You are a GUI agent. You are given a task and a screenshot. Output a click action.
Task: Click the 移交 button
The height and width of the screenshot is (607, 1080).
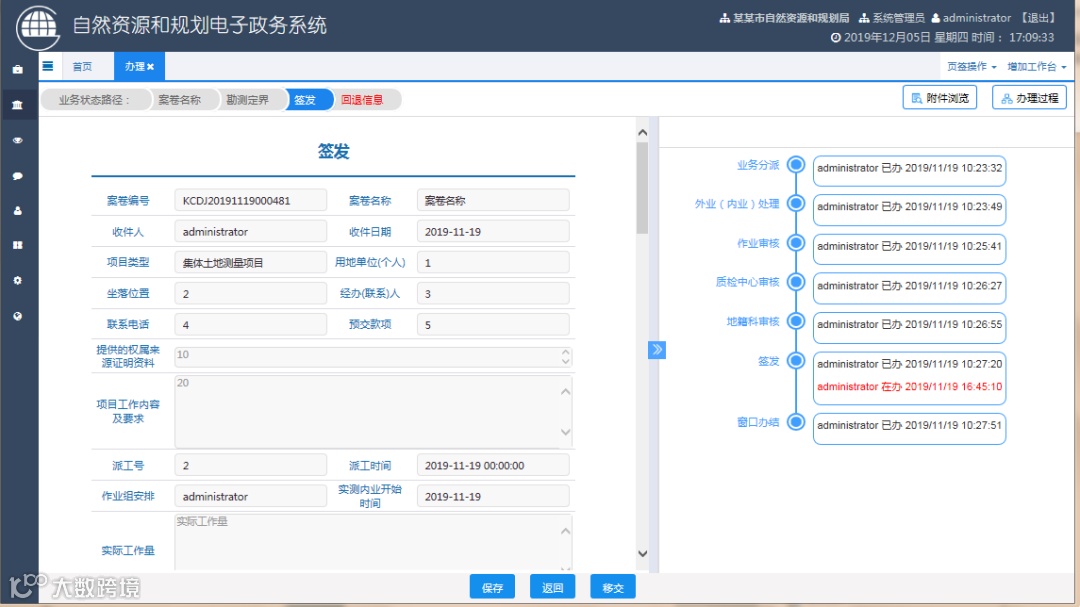pyautogui.click(x=613, y=587)
